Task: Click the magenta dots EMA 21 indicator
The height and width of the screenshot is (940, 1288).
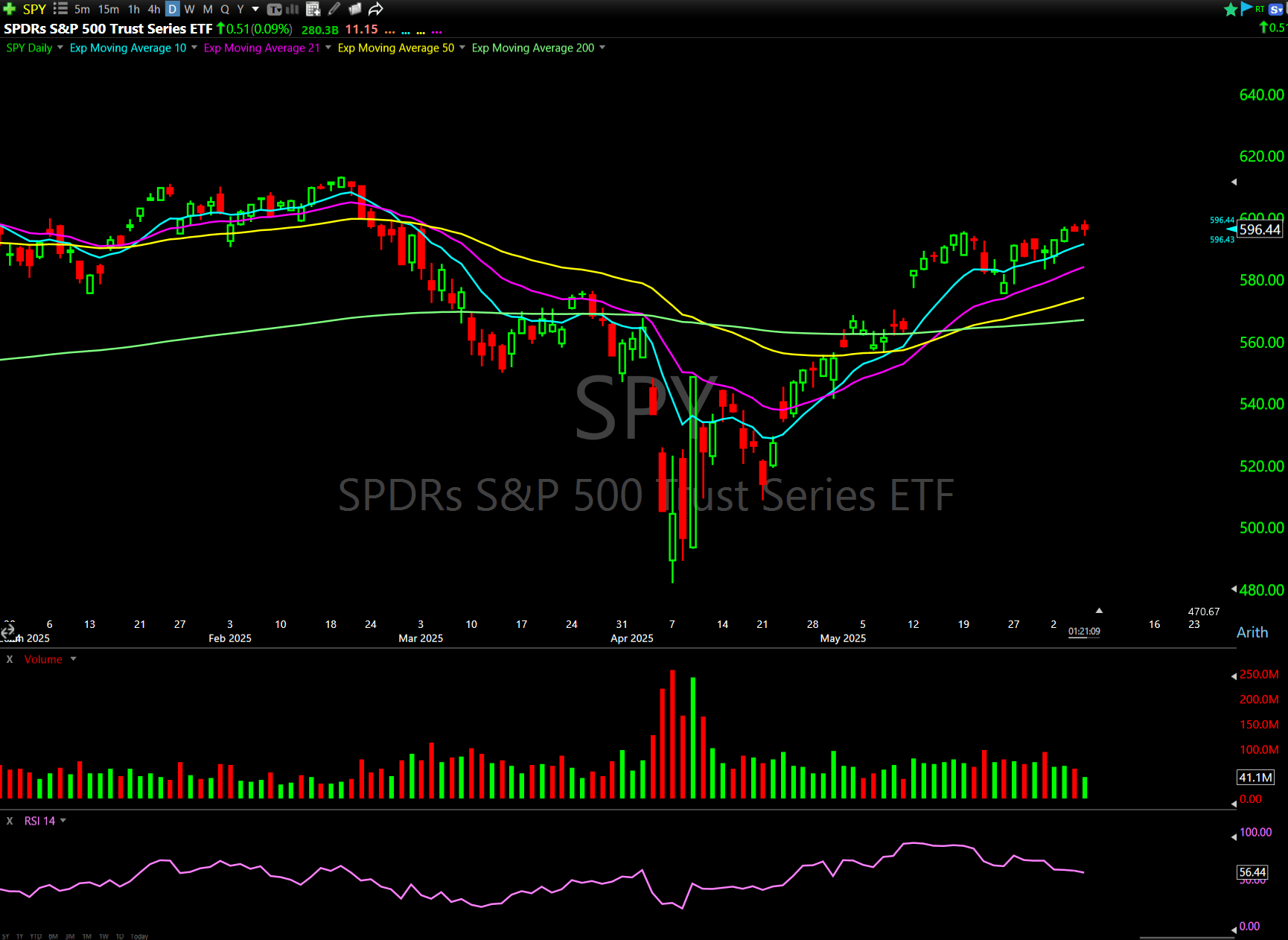Action: (x=437, y=32)
